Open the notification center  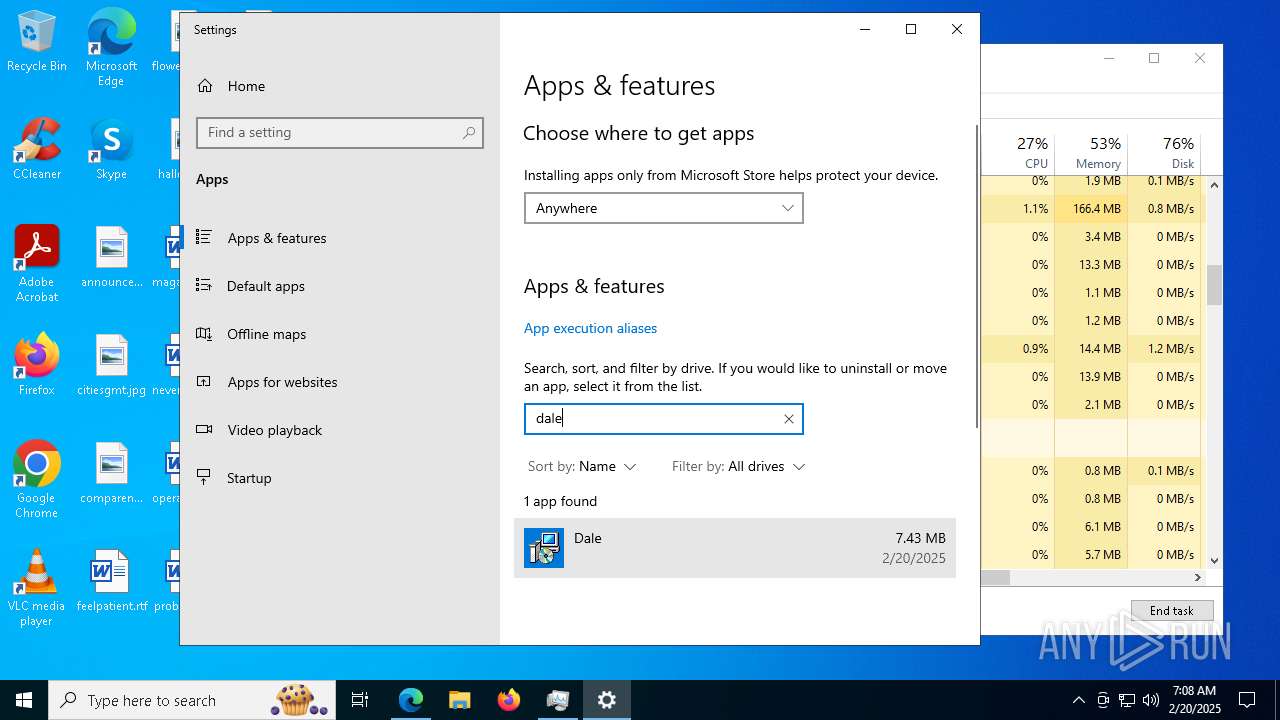click(x=1247, y=700)
